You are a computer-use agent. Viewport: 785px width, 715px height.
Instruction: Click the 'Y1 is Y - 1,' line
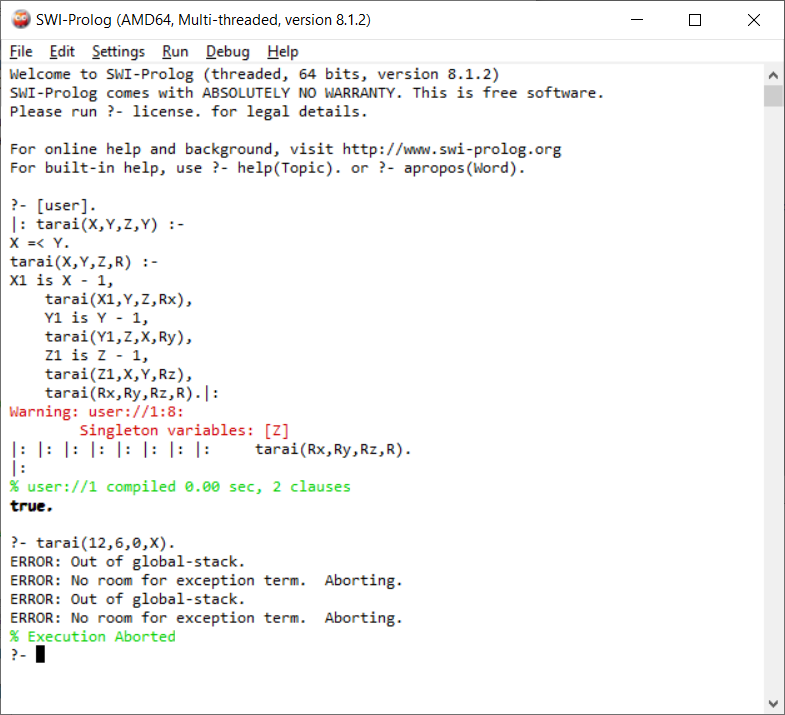click(x=97, y=318)
